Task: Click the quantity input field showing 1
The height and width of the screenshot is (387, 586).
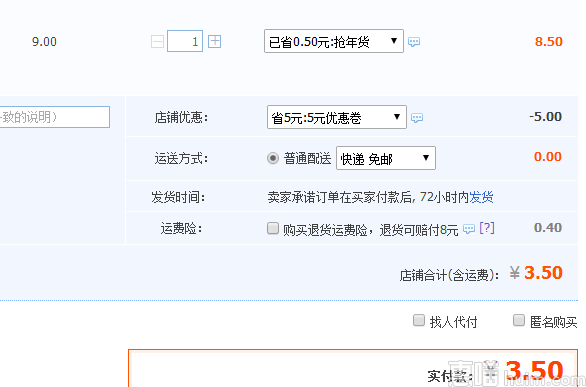Action: click(185, 41)
